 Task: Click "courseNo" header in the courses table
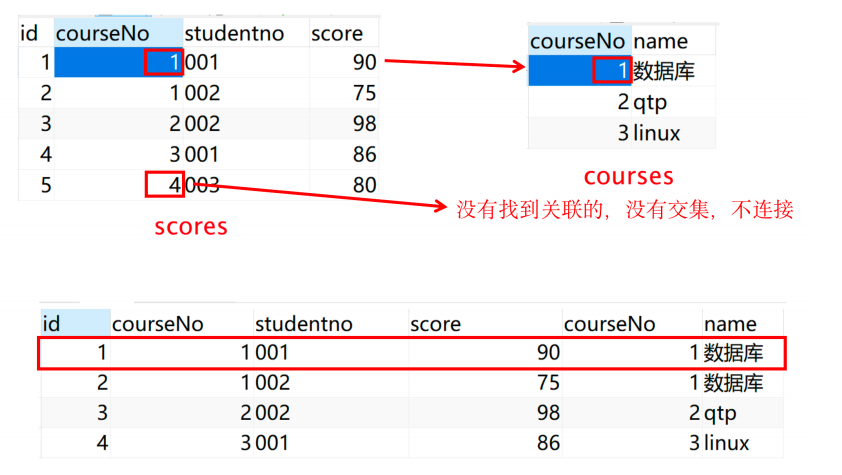click(x=577, y=41)
